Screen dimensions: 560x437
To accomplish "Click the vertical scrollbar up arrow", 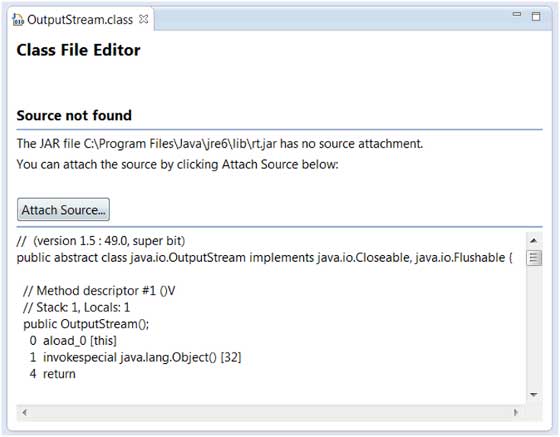I will 534,240.
